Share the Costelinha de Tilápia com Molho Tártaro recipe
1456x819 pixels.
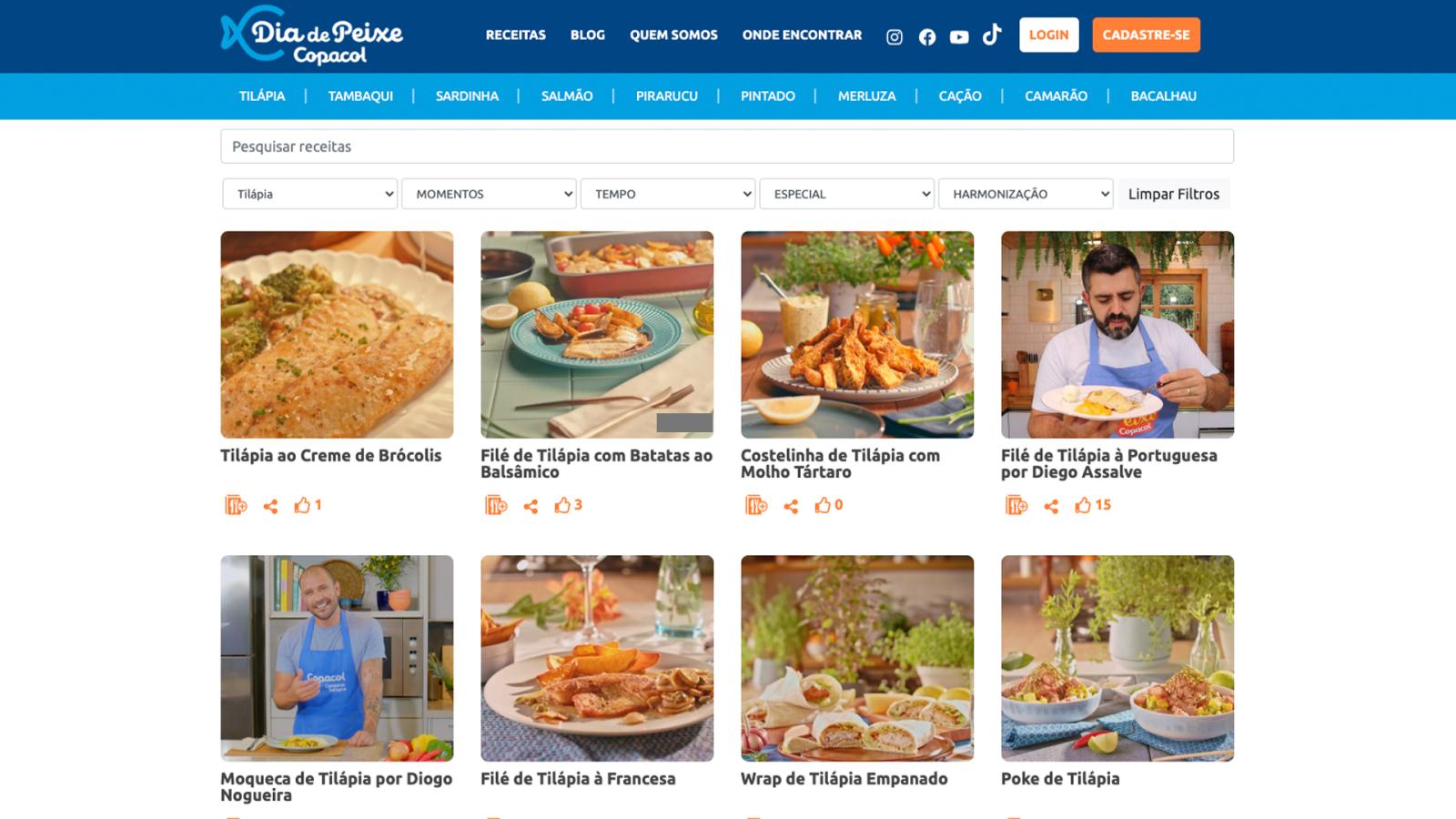point(791,506)
